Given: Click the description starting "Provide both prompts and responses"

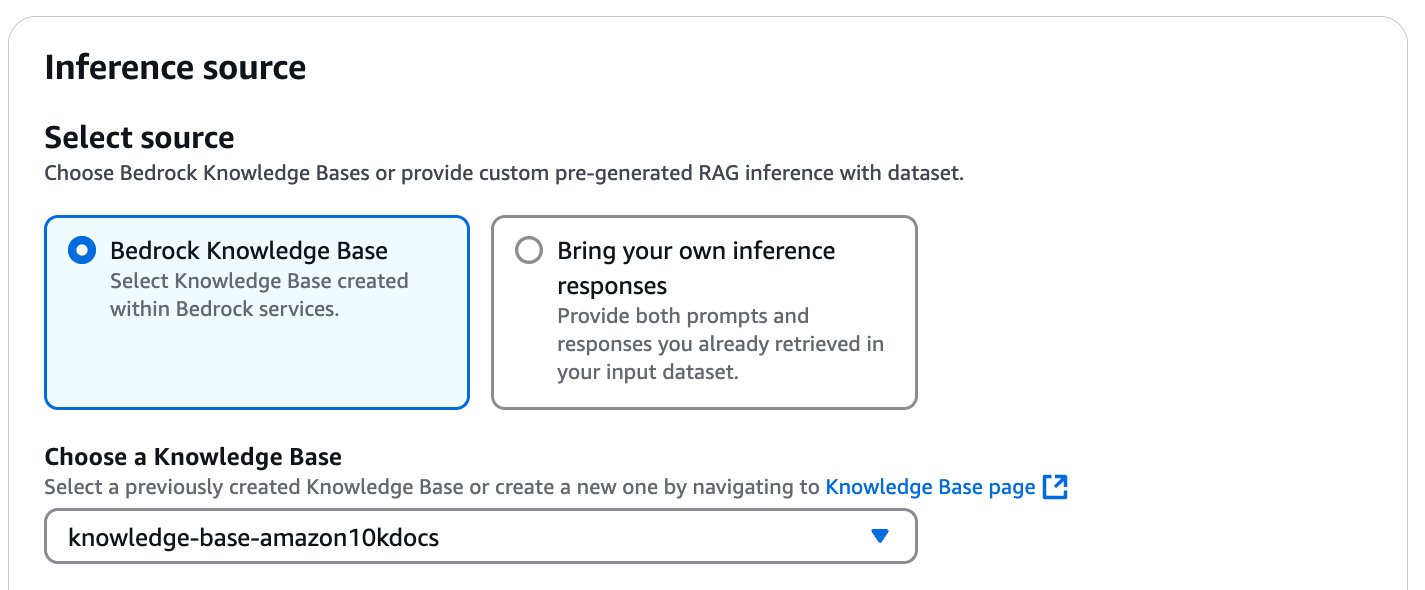Looking at the screenshot, I should [x=720, y=344].
